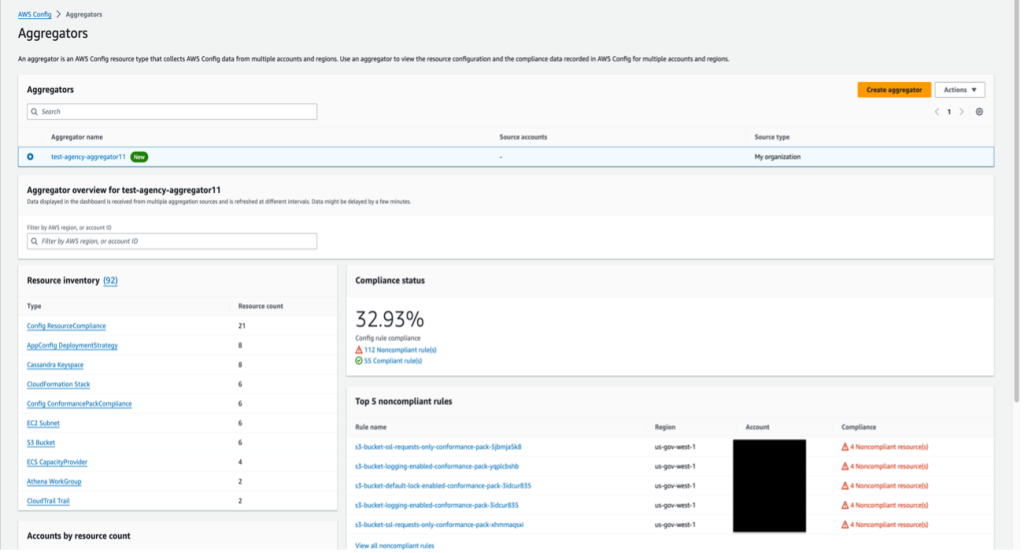Click the Aggregator name column header

(77, 137)
